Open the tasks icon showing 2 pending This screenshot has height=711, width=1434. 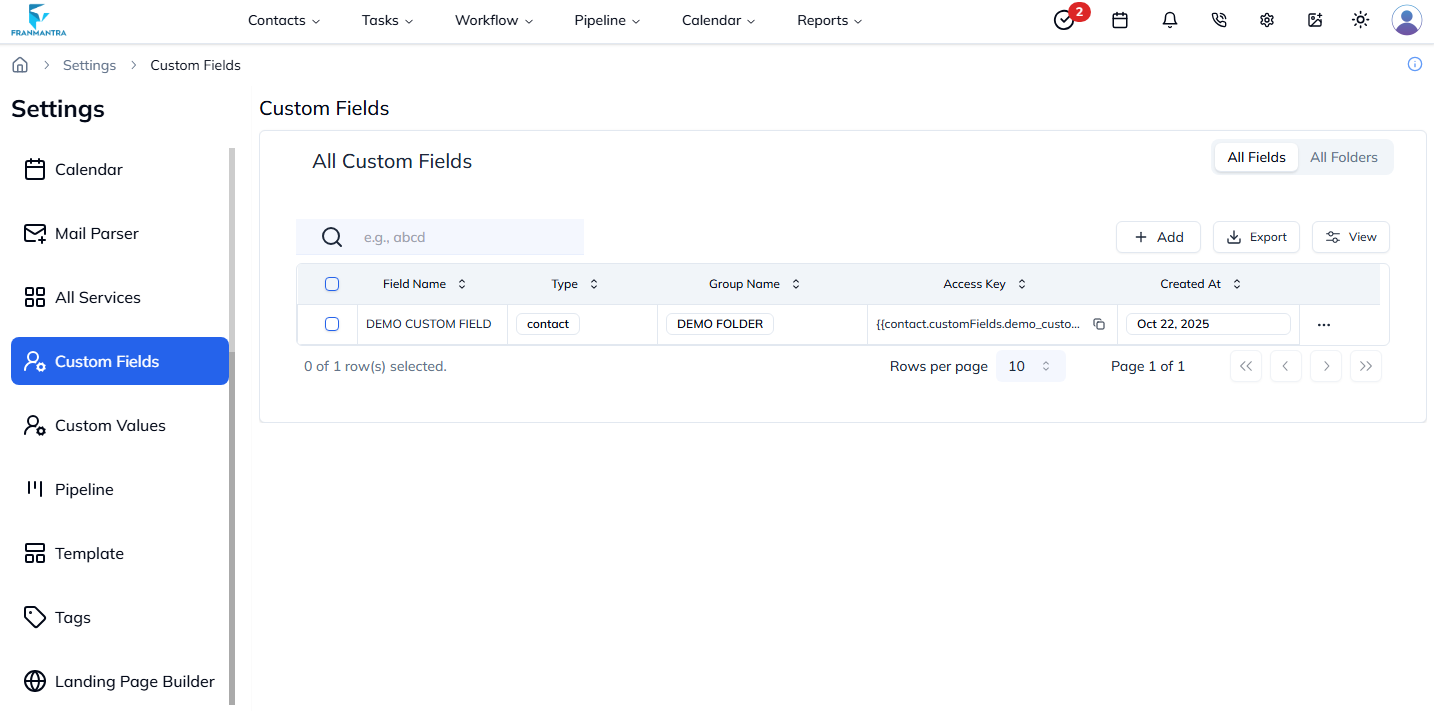1064,20
